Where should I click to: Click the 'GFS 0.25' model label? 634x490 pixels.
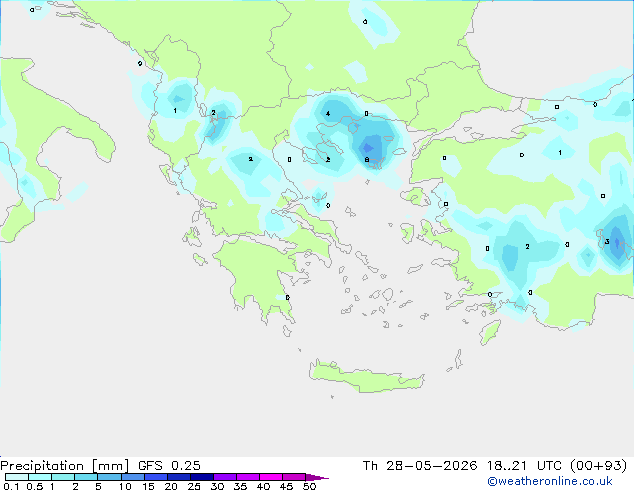[169, 466]
